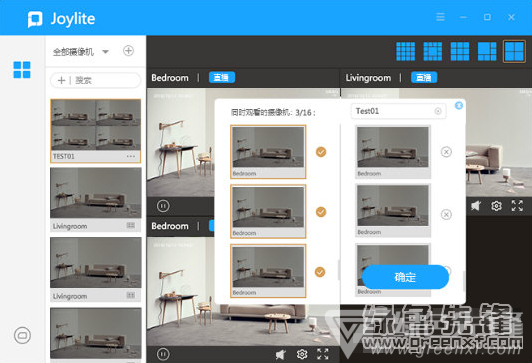This screenshot has width=532, height=363.
Task: Open the TEST01 group options ellipsis
Action: (131, 156)
